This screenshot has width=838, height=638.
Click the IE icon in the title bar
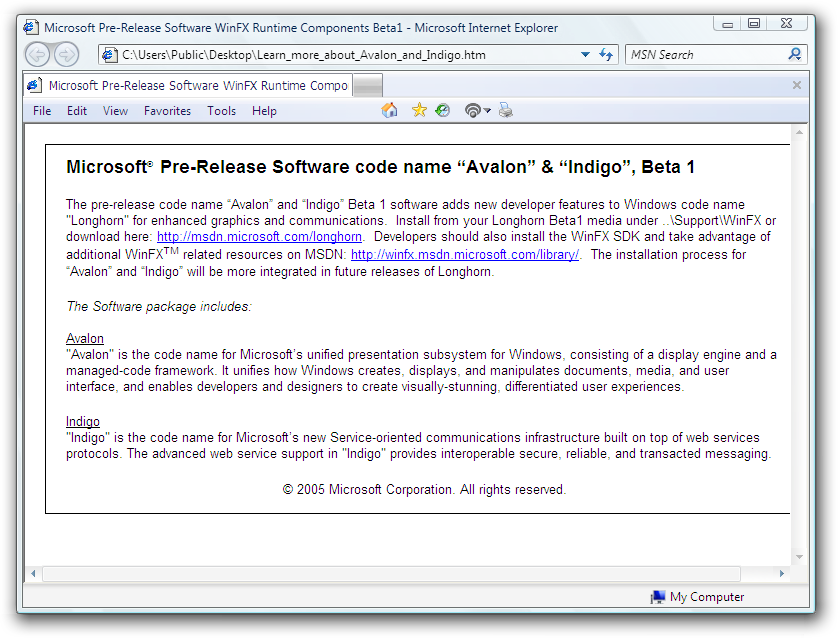(x=31, y=27)
